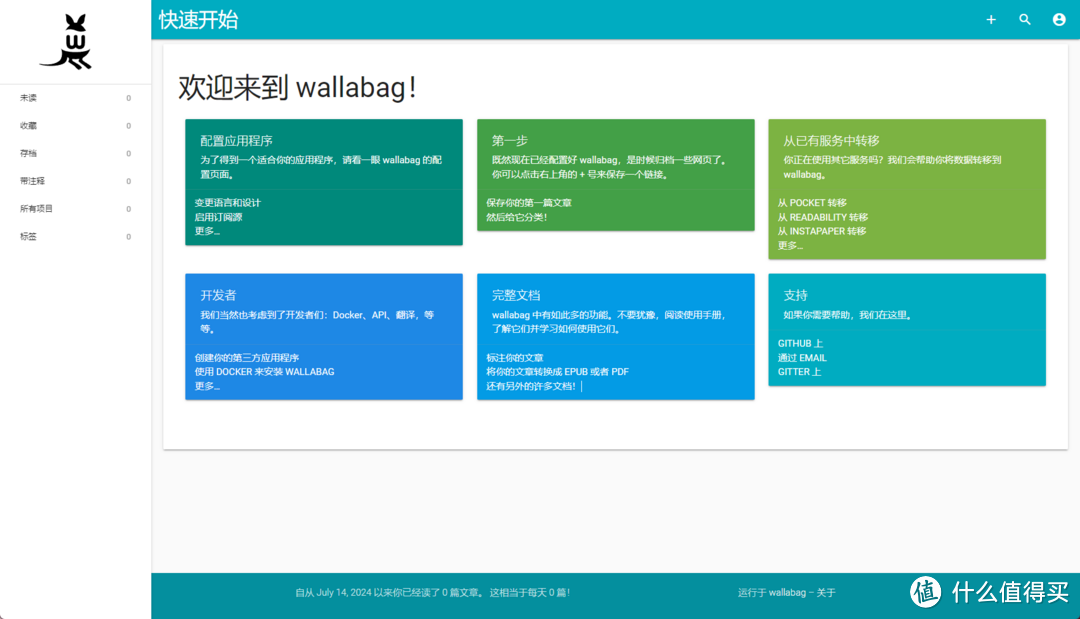Select 收藏 in the sidebar

coord(28,126)
